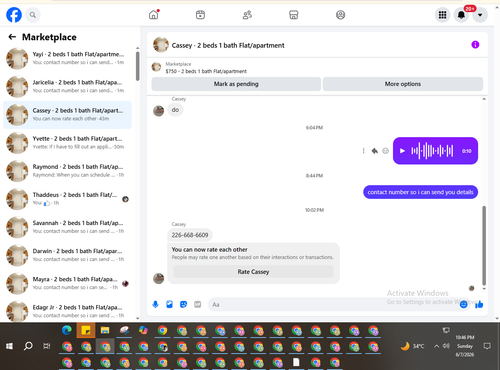500x370 pixels.
Task: Open the Savannah conversation
Action: click(x=67, y=227)
